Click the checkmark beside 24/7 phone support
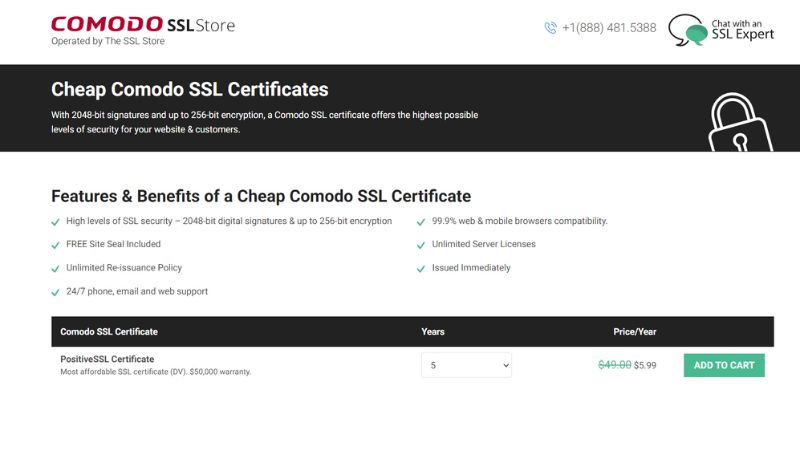The width and height of the screenshot is (800, 450). pos(55,292)
